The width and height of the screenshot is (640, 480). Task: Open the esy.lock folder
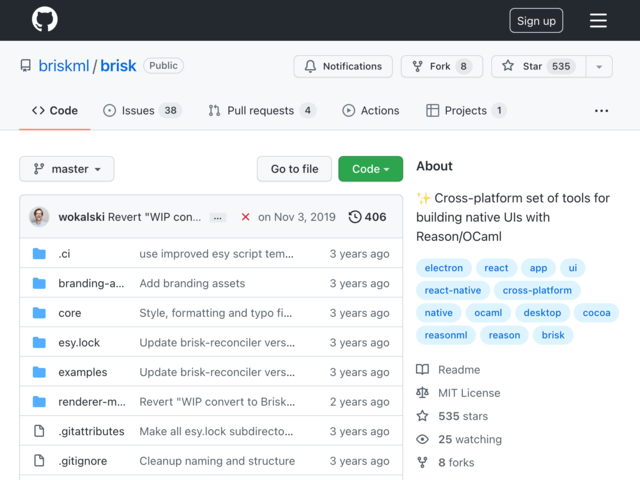(x=79, y=342)
